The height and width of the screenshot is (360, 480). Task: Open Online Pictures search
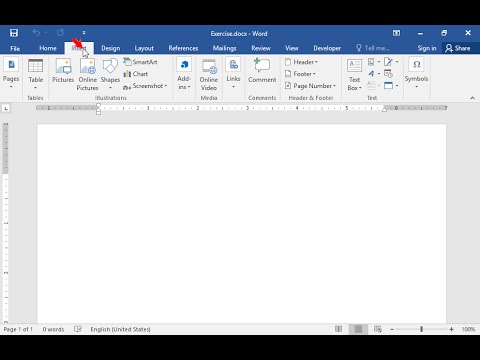click(x=87, y=75)
